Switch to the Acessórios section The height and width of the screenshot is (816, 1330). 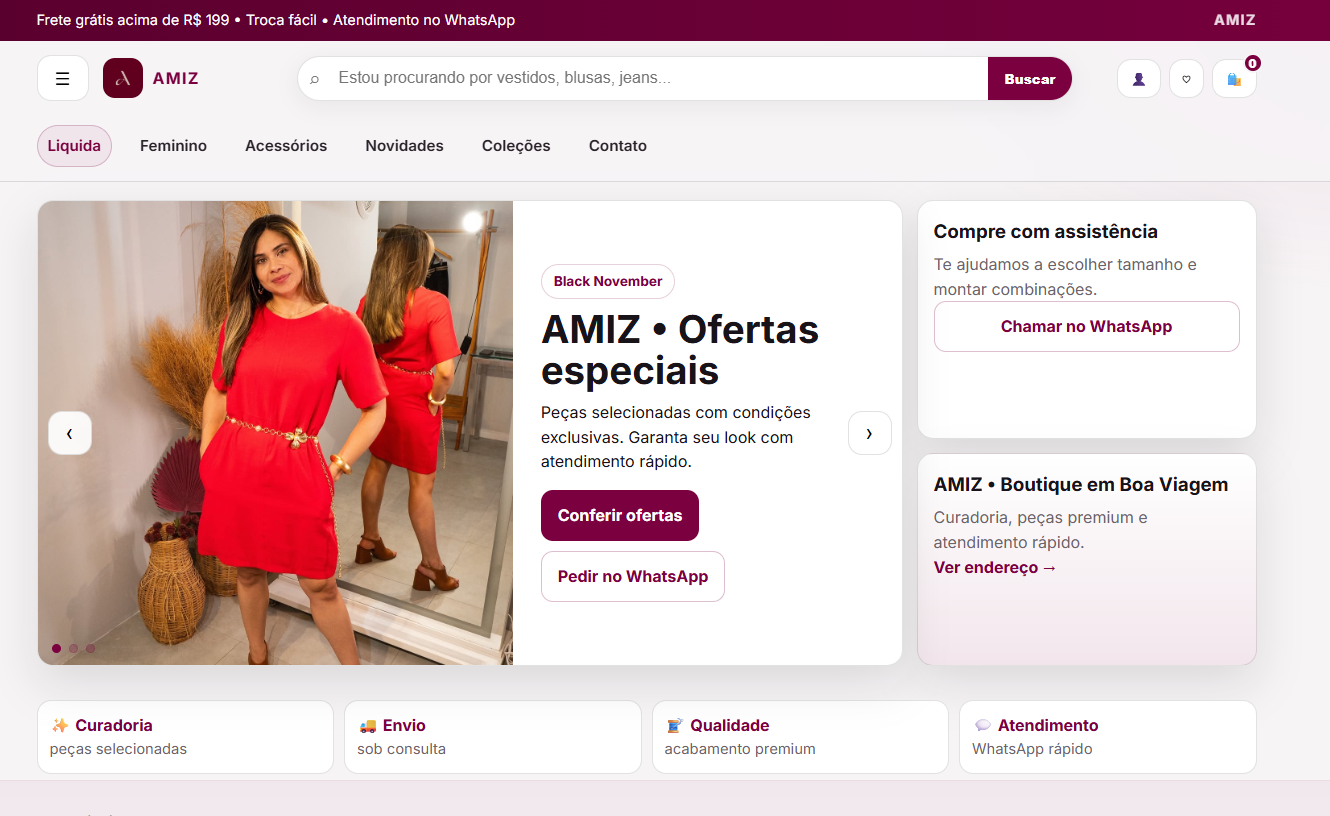click(286, 145)
